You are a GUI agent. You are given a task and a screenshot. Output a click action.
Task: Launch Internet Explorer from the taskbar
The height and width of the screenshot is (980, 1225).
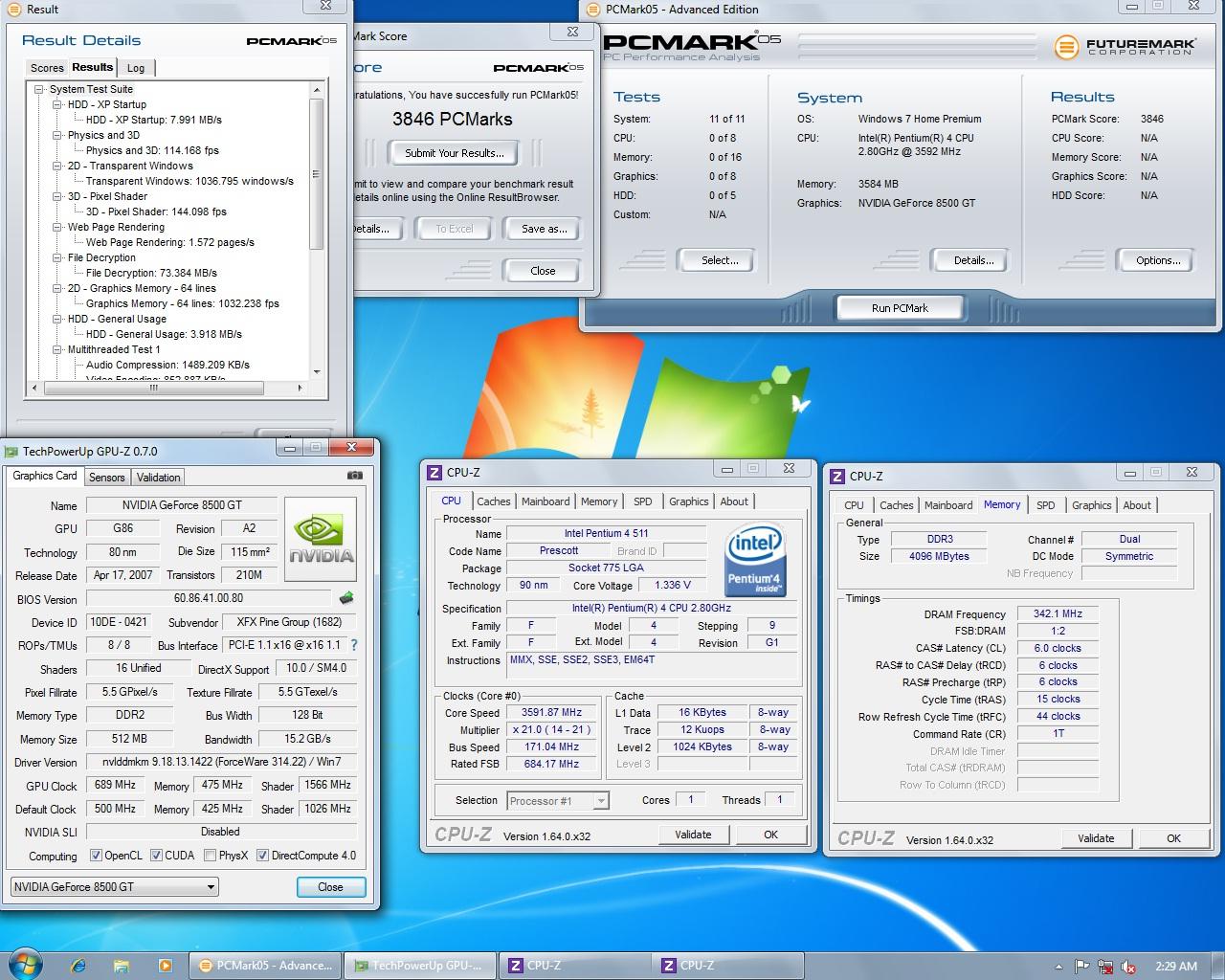[x=78, y=966]
